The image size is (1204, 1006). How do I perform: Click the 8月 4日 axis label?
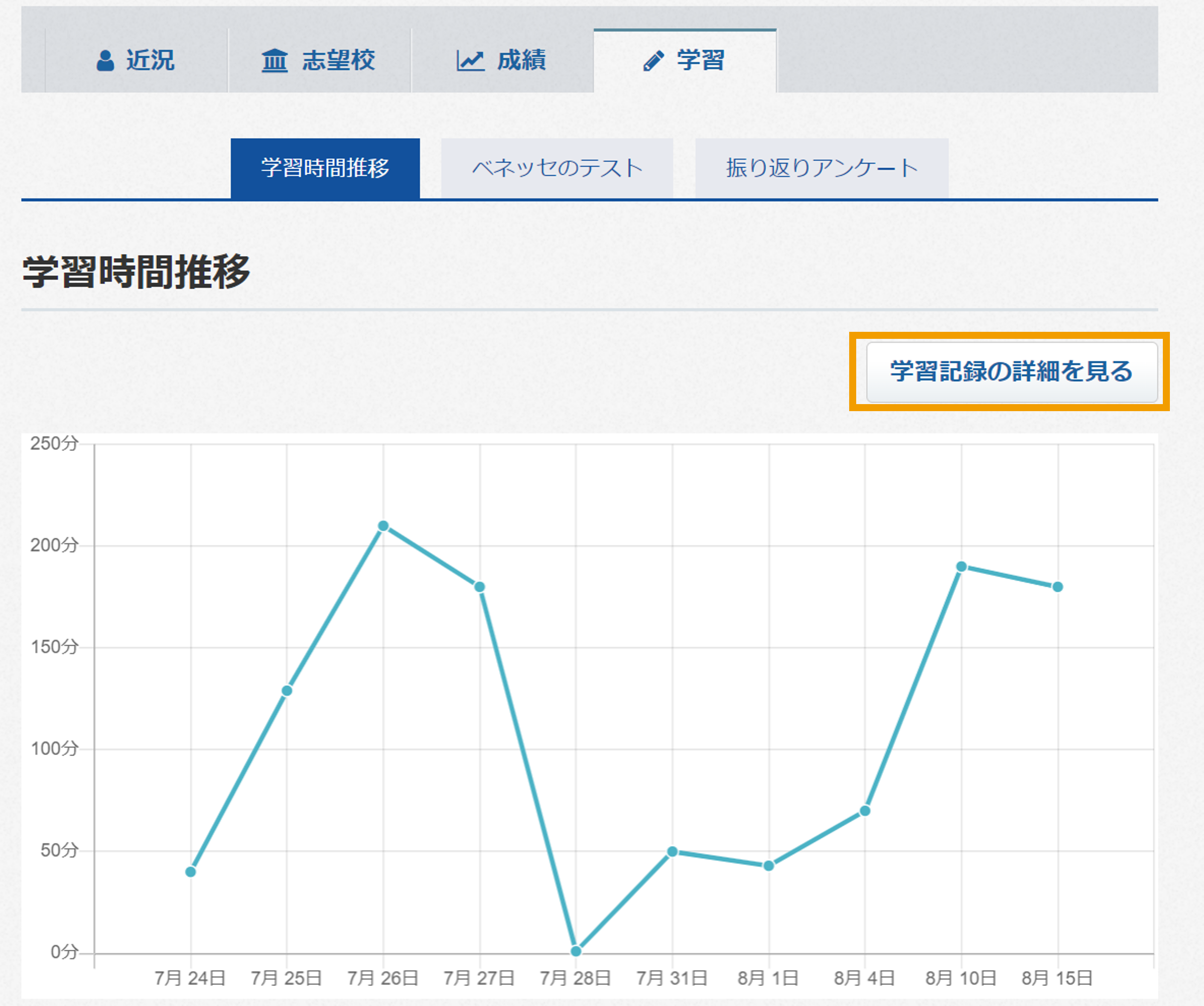pos(864,978)
